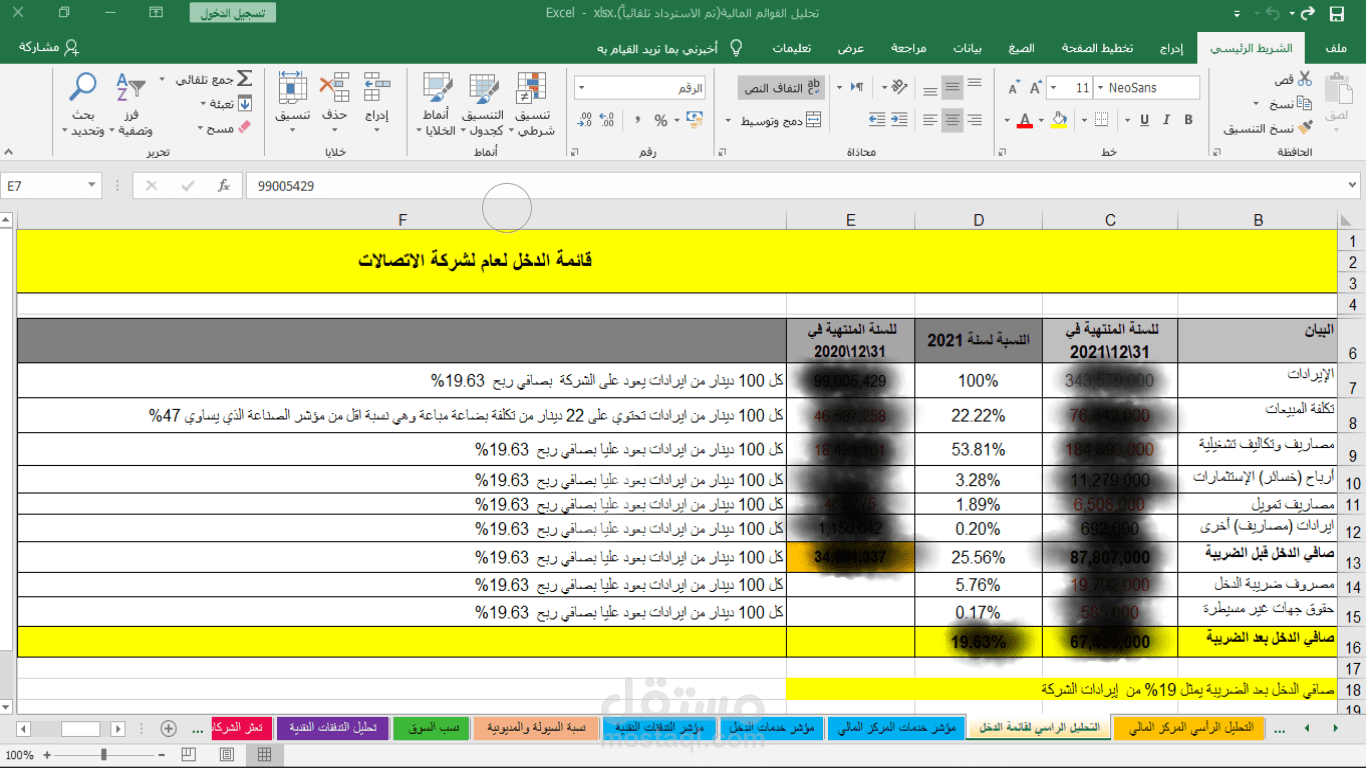Toggle middle vertical alignment
Viewport: 1366px width, 768px height.
(952, 88)
